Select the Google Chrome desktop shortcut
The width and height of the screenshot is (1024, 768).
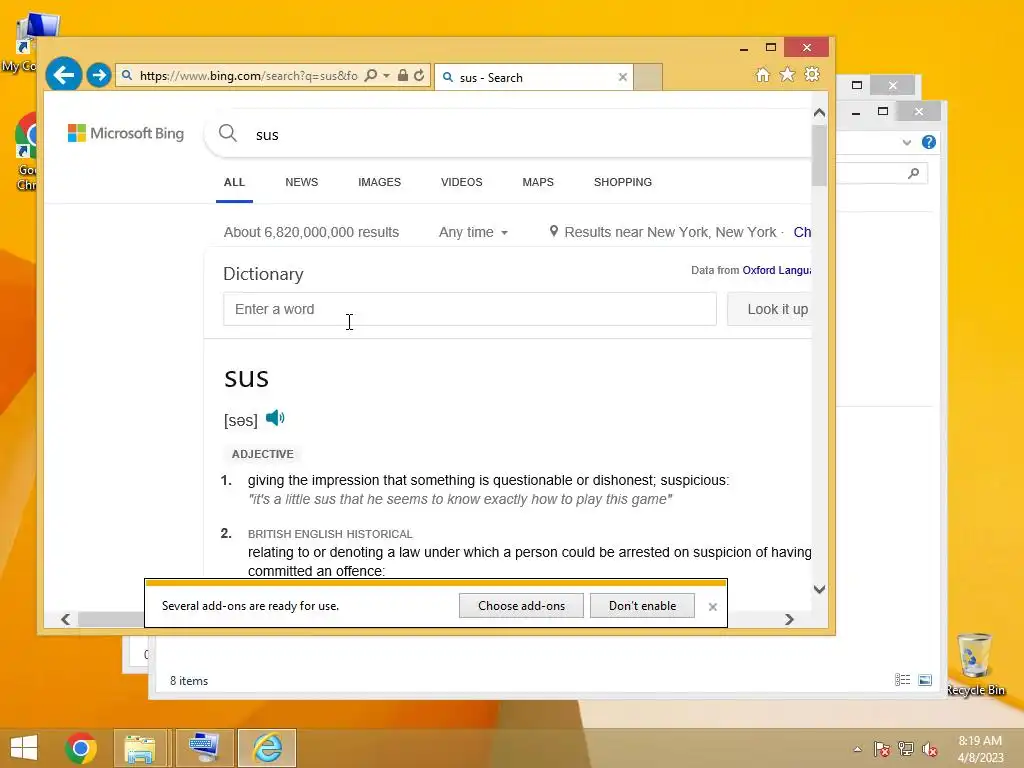coord(26,152)
